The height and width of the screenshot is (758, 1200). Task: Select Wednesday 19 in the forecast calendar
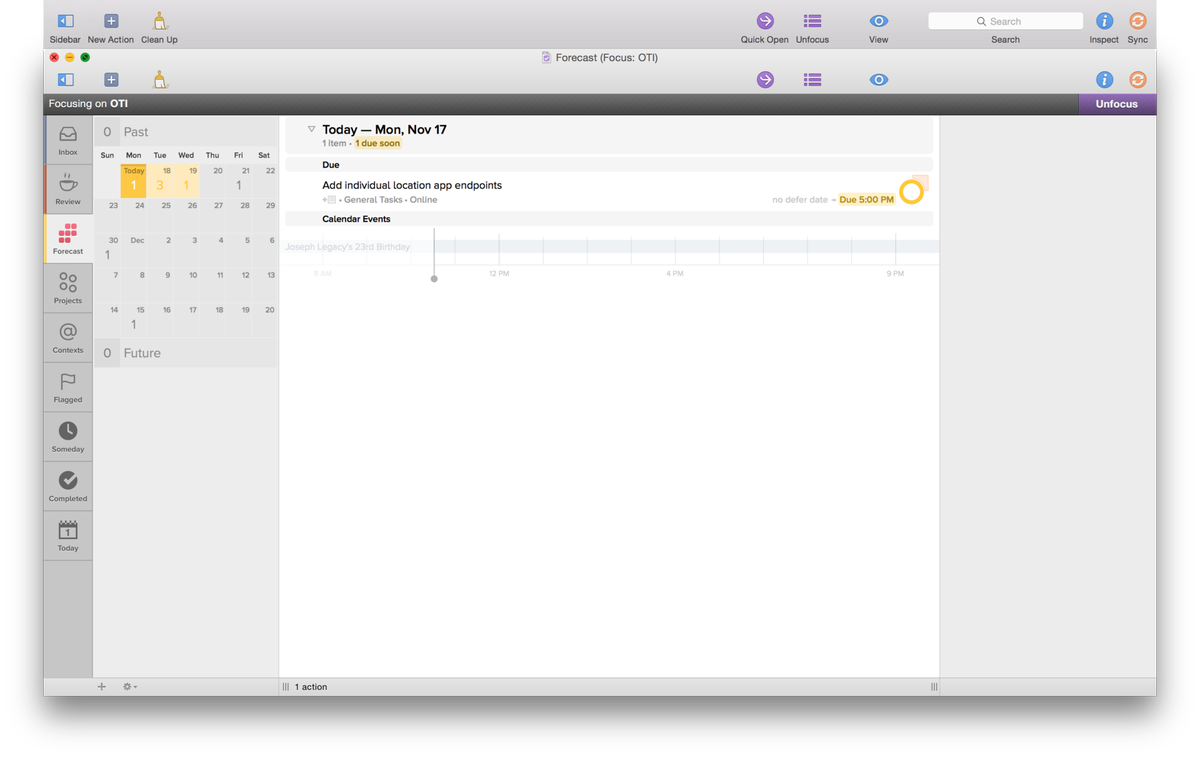pyautogui.click(x=186, y=180)
